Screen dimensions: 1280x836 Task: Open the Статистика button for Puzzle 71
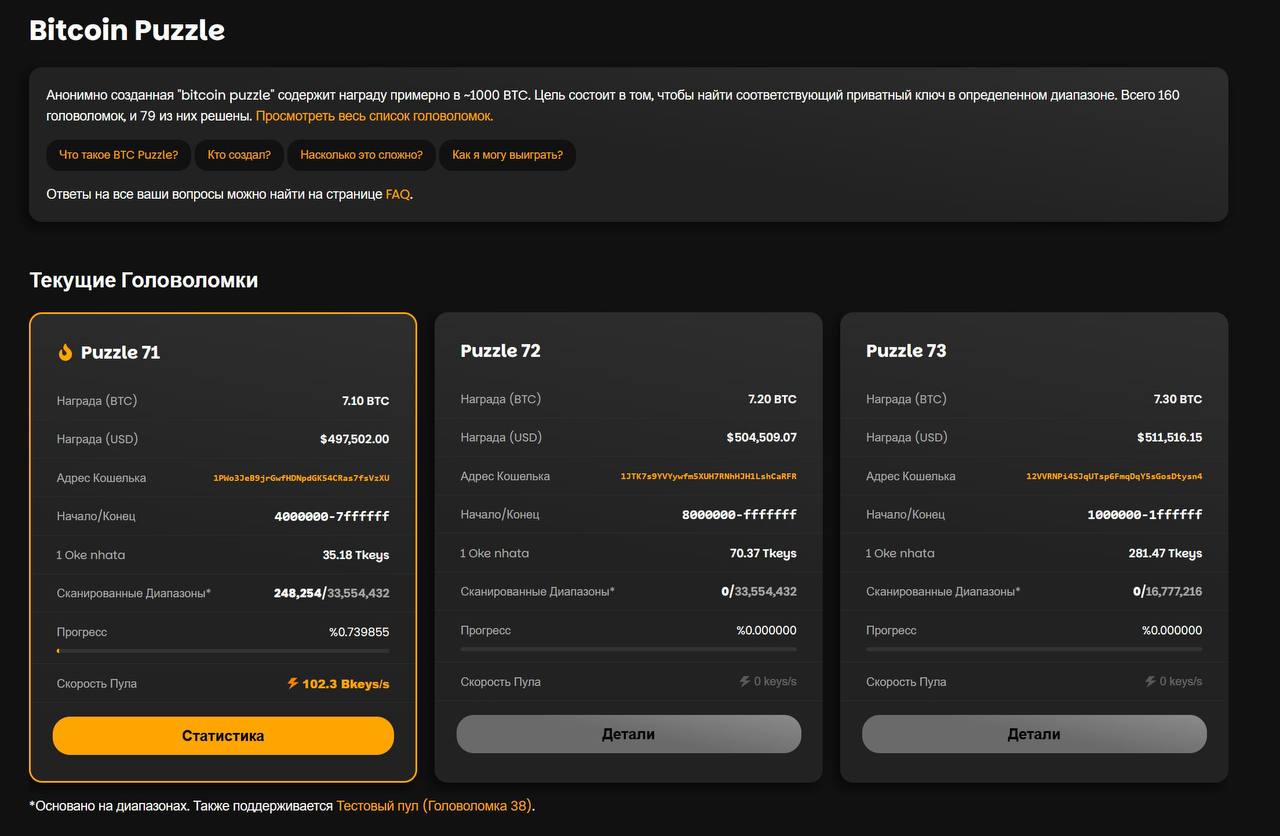223,736
